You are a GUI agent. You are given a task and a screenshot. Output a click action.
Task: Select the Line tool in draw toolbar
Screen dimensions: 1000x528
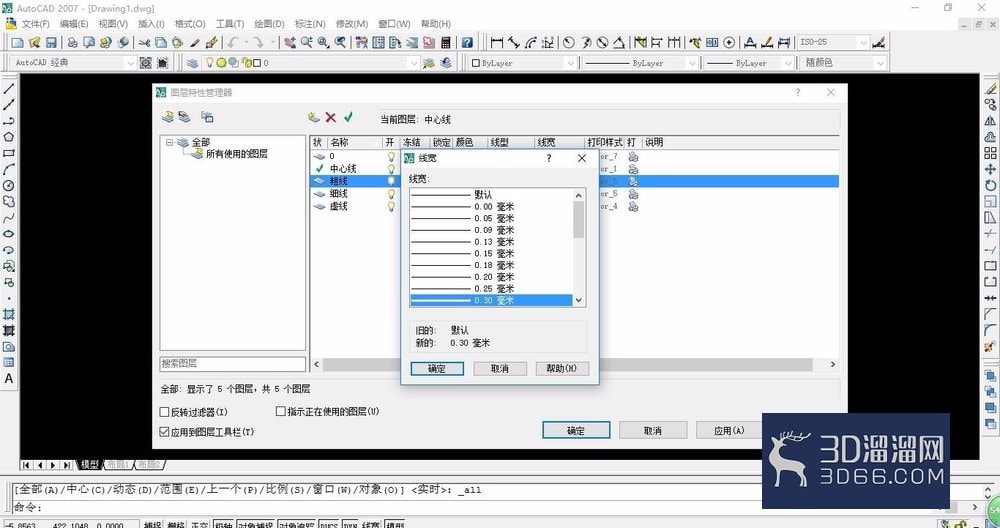pyautogui.click(x=9, y=89)
